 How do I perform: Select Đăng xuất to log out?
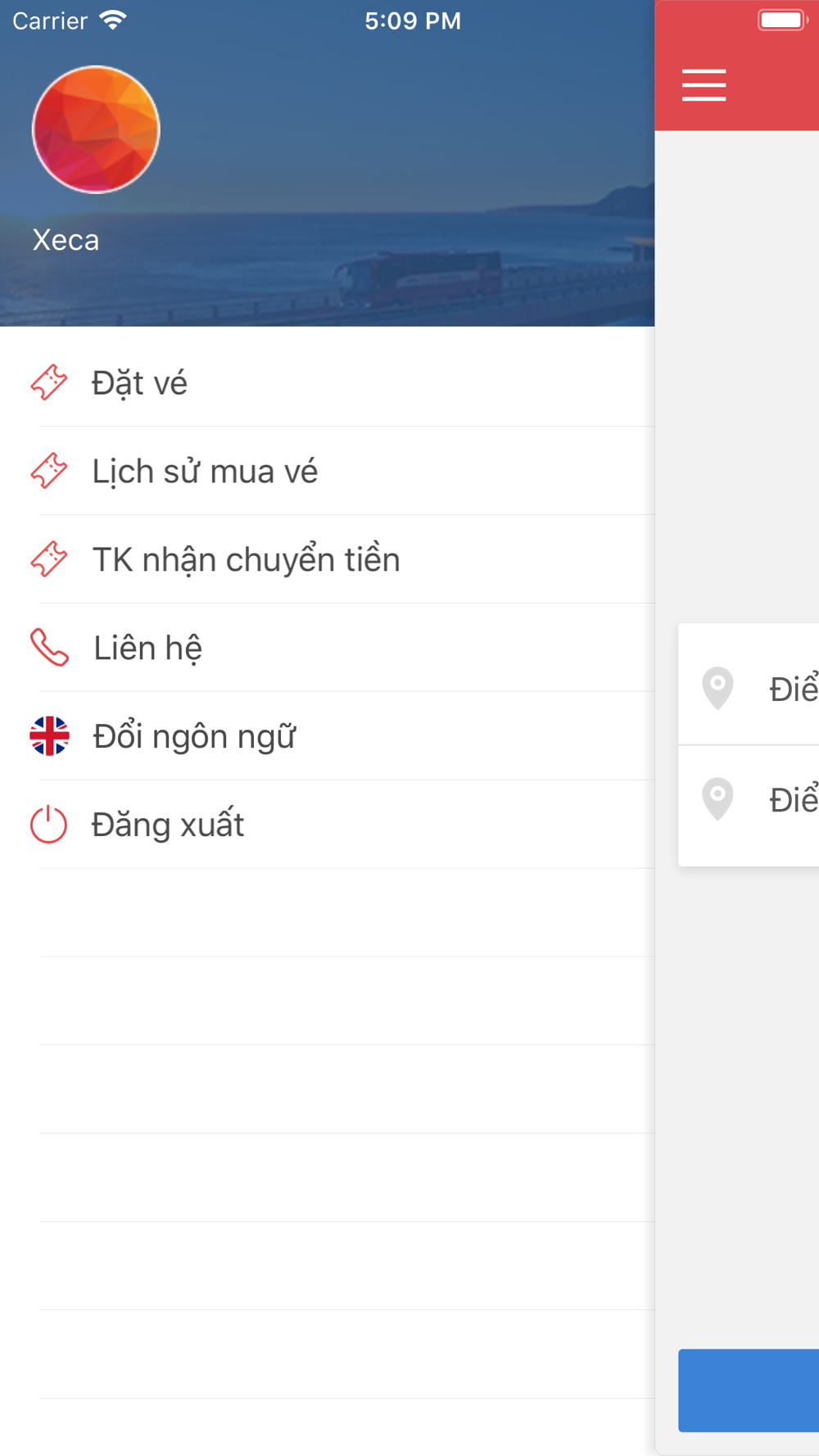tap(328, 825)
